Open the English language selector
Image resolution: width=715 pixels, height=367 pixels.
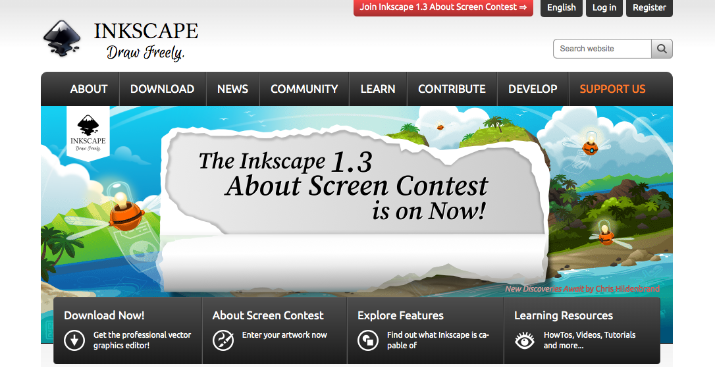coord(561,8)
